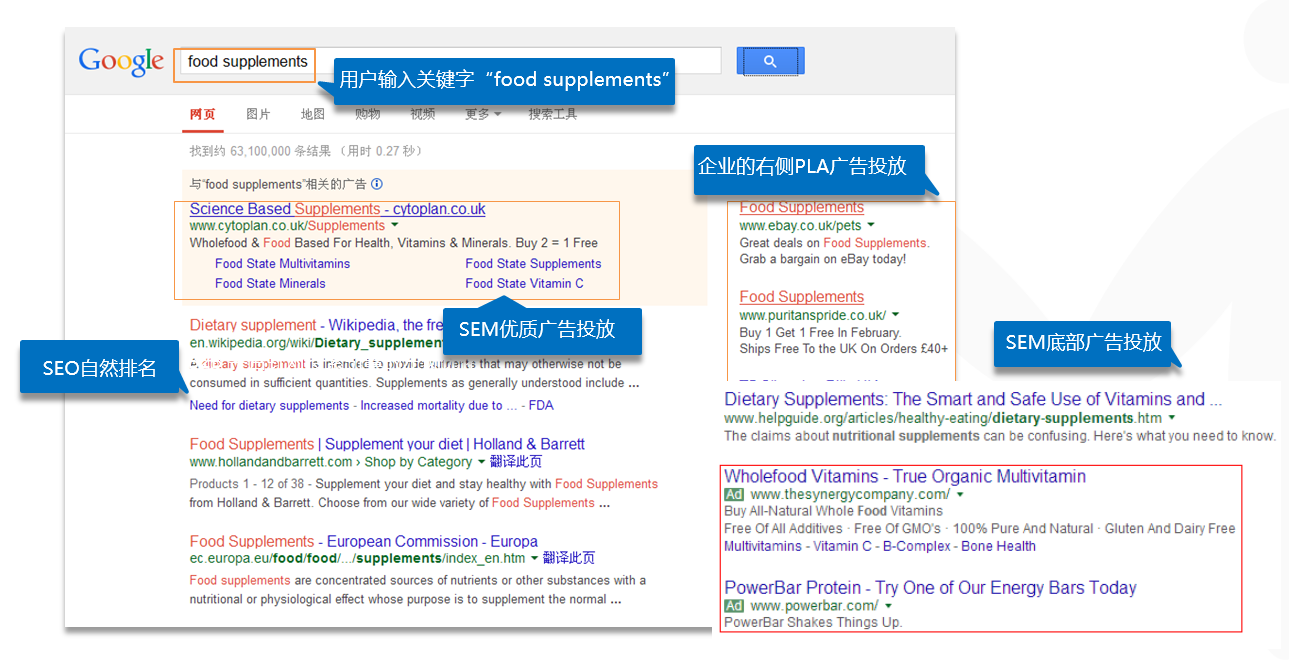Image resolution: width=1289 pixels, height=662 pixels.
Task: Select the 网页 tab
Action: (202, 115)
